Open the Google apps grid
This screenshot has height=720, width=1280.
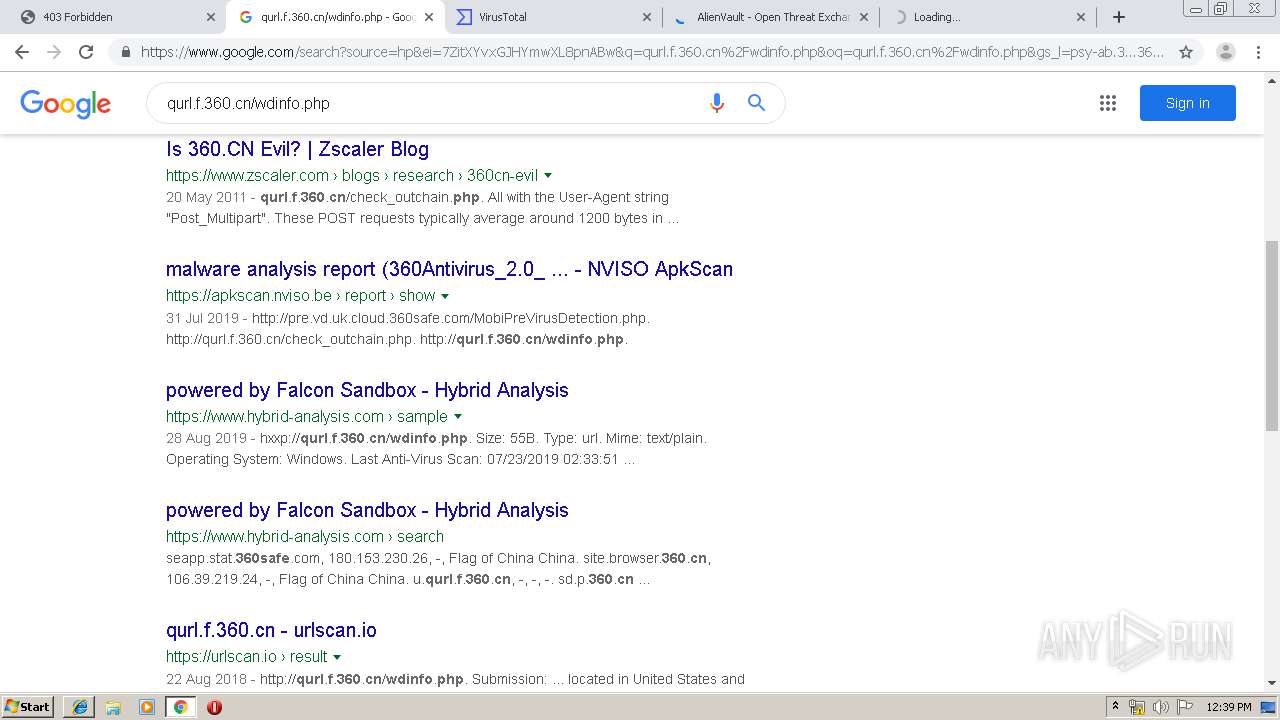tap(1108, 103)
